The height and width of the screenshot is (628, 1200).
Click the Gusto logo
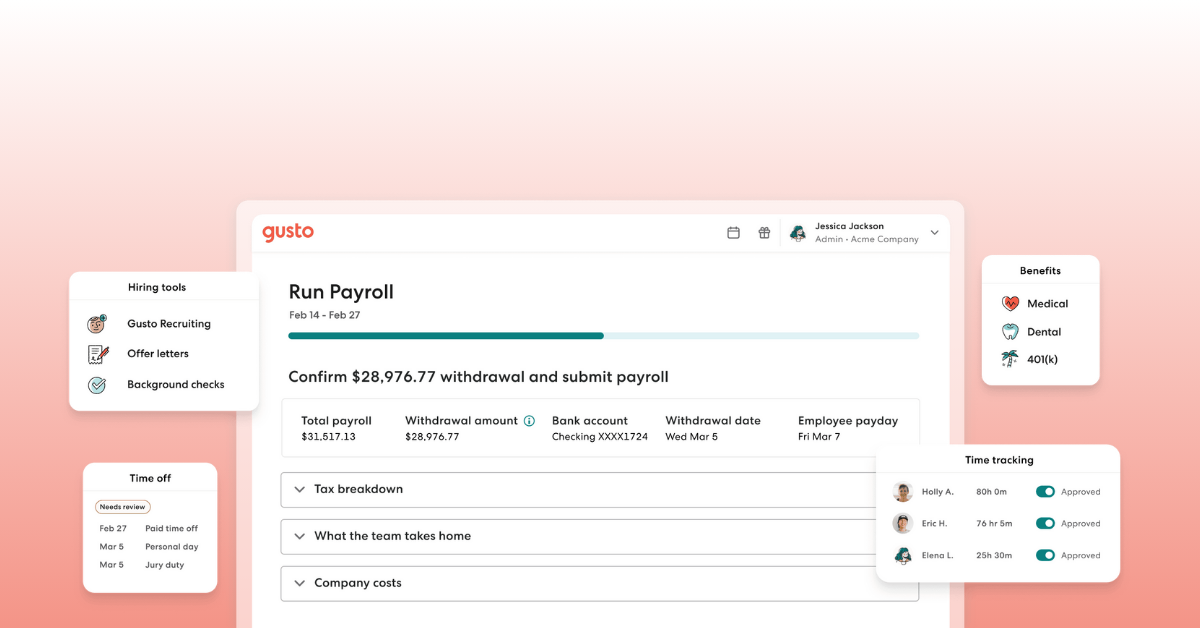(x=288, y=232)
